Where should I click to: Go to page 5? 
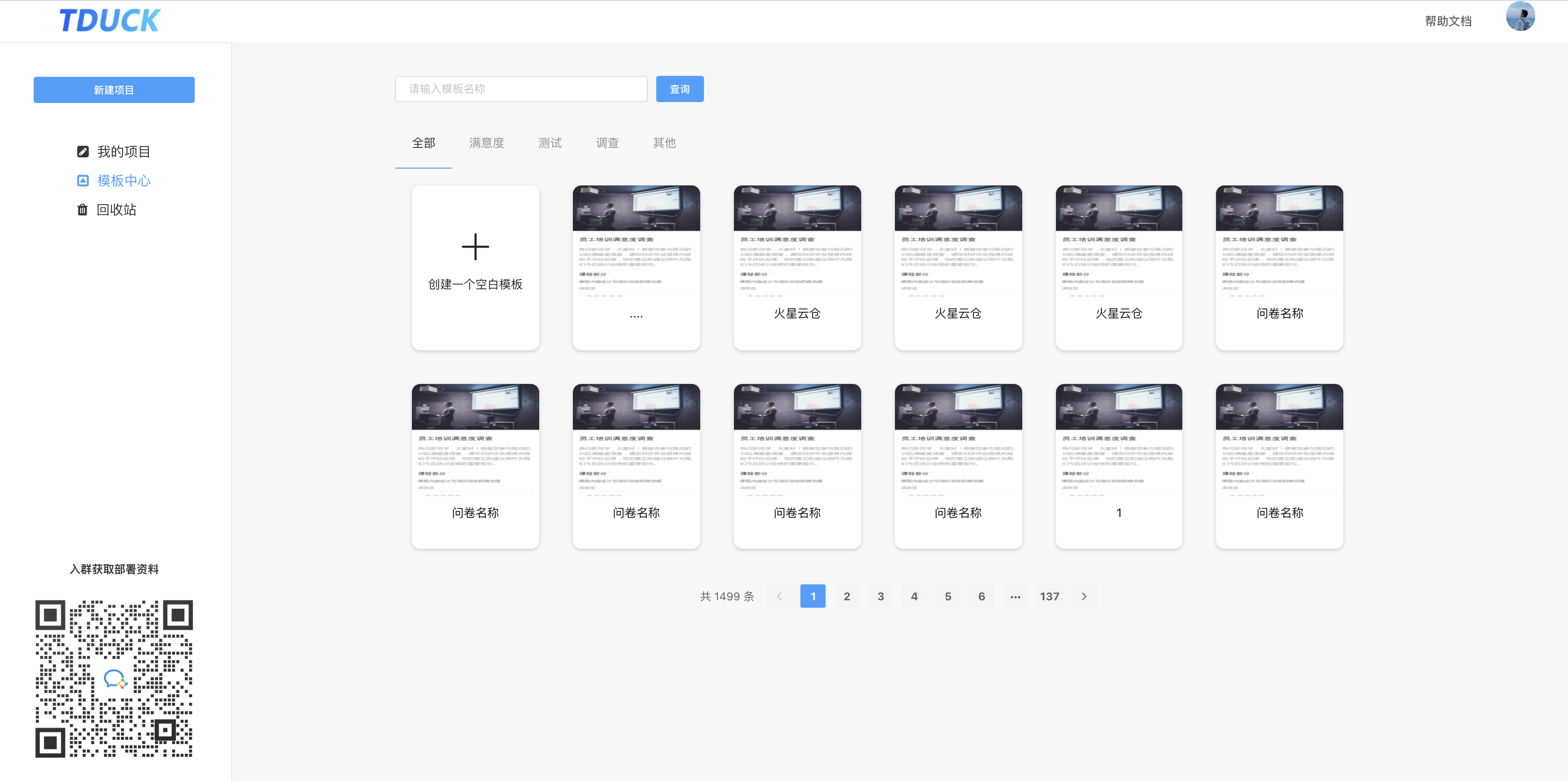click(x=948, y=597)
